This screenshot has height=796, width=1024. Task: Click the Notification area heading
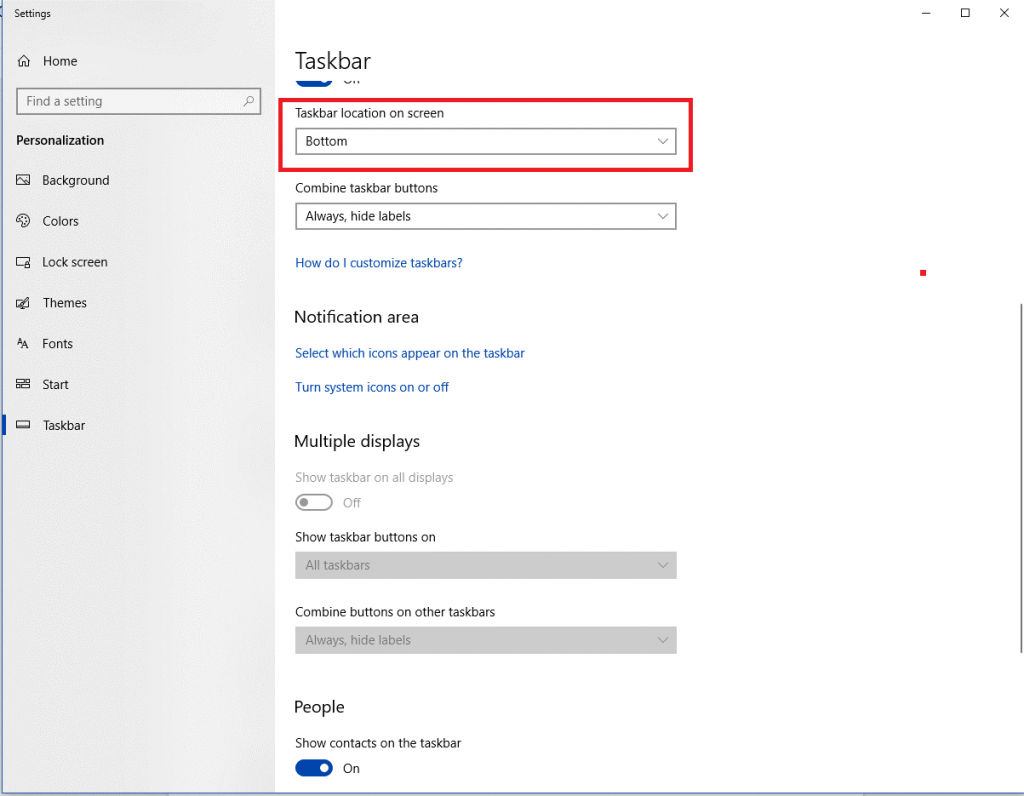[357, 317]
